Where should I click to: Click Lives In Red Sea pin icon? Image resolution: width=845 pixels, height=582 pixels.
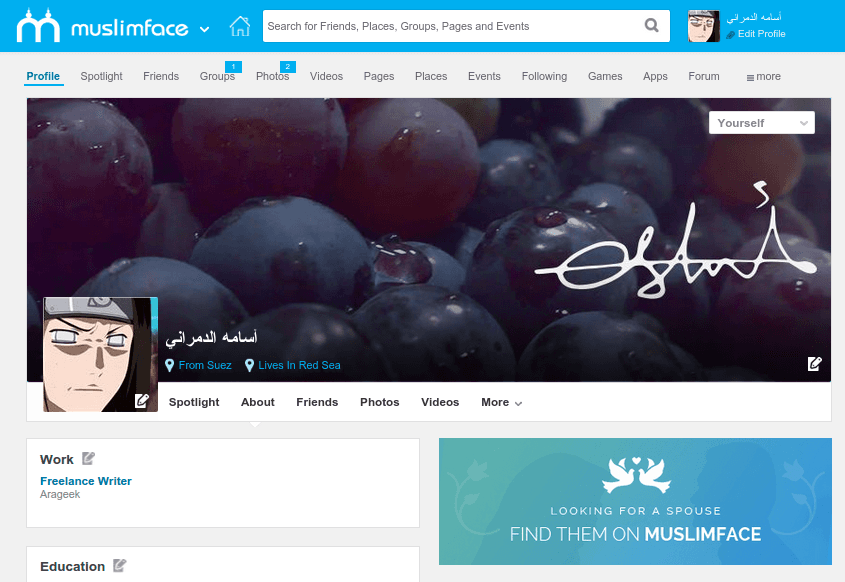click(x=249, y=365)
